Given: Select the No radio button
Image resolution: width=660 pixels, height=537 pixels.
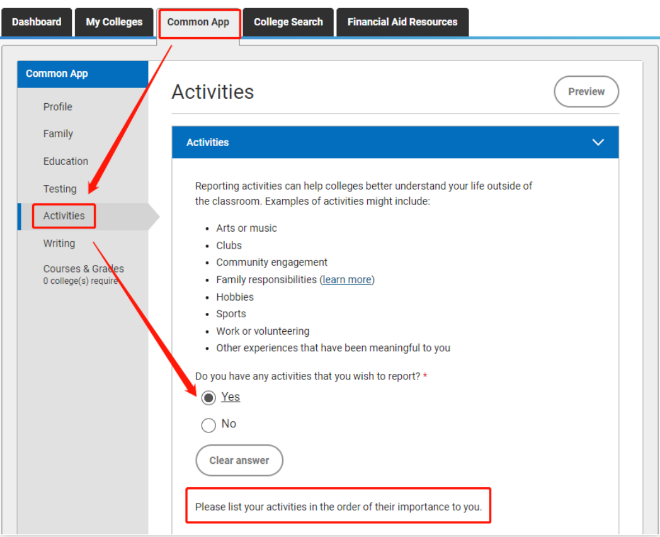Looking at the screenshot, I should click(x=208, y=425).
